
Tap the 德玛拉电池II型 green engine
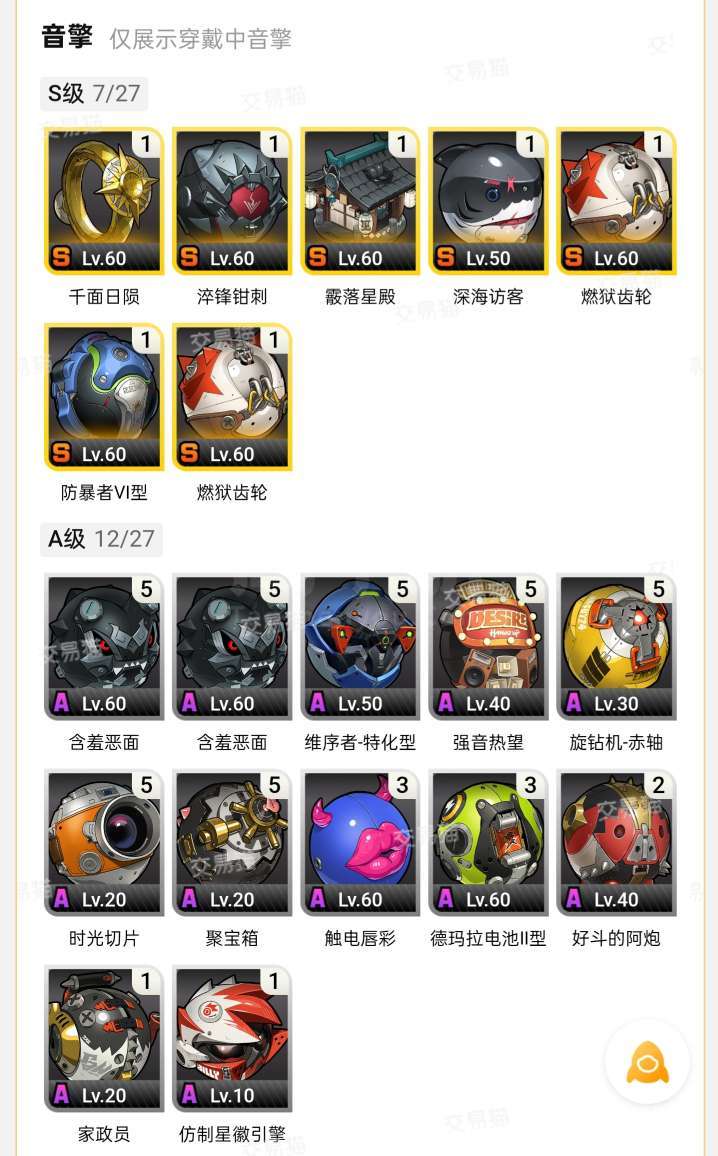(x=489, y=843)
